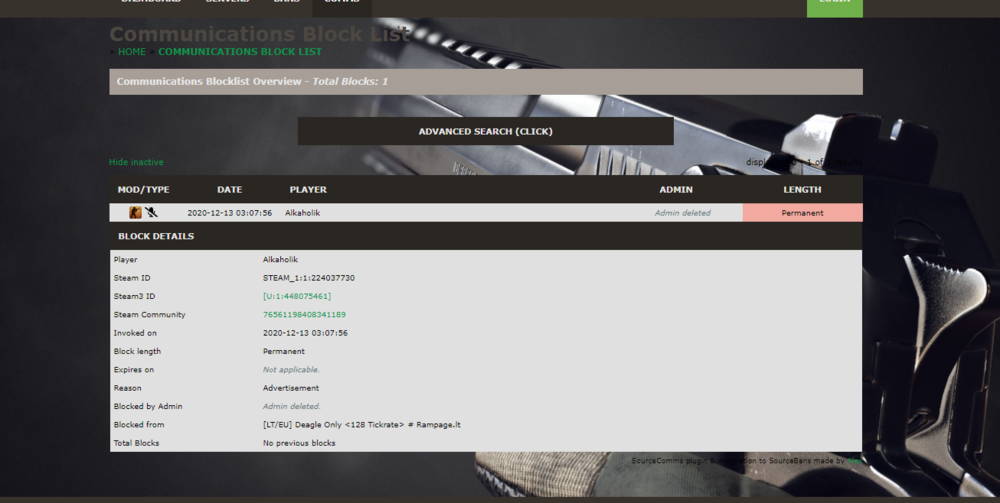
Task: Click the Alex author link in footer
Action: 853,461
